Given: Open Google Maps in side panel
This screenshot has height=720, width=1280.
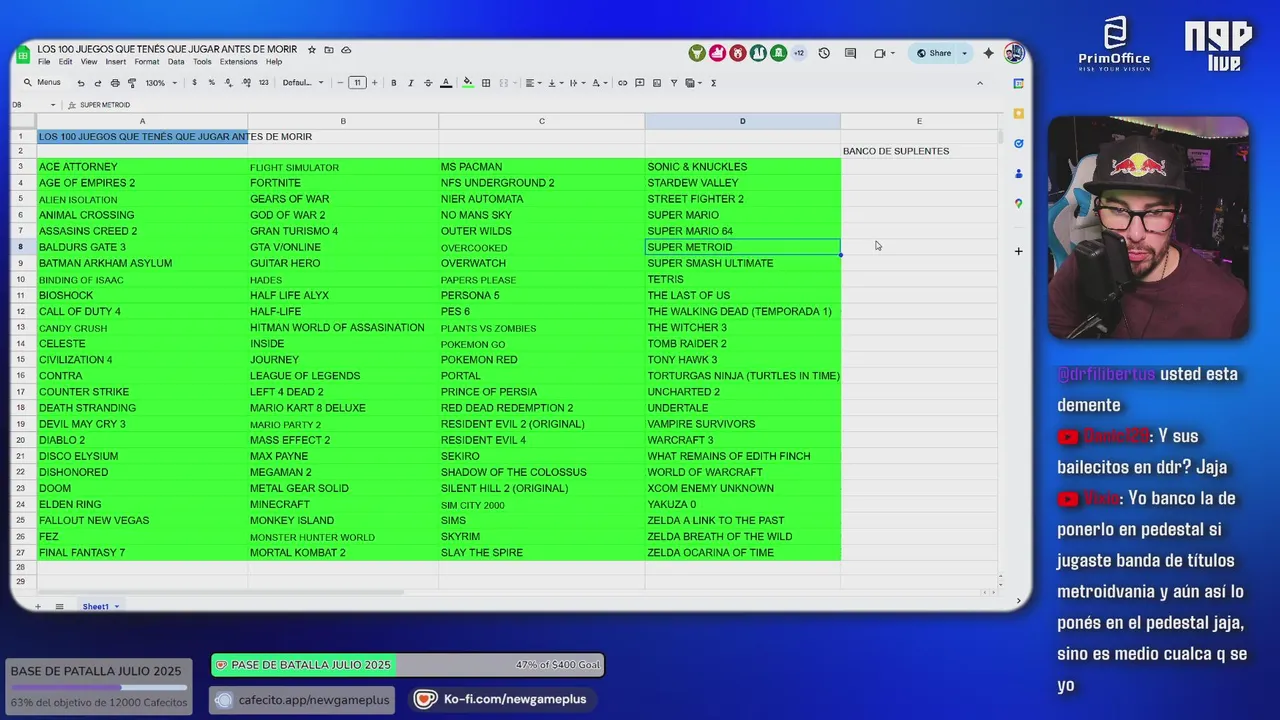Looking at the screenshot, I should coord(1019,204).
